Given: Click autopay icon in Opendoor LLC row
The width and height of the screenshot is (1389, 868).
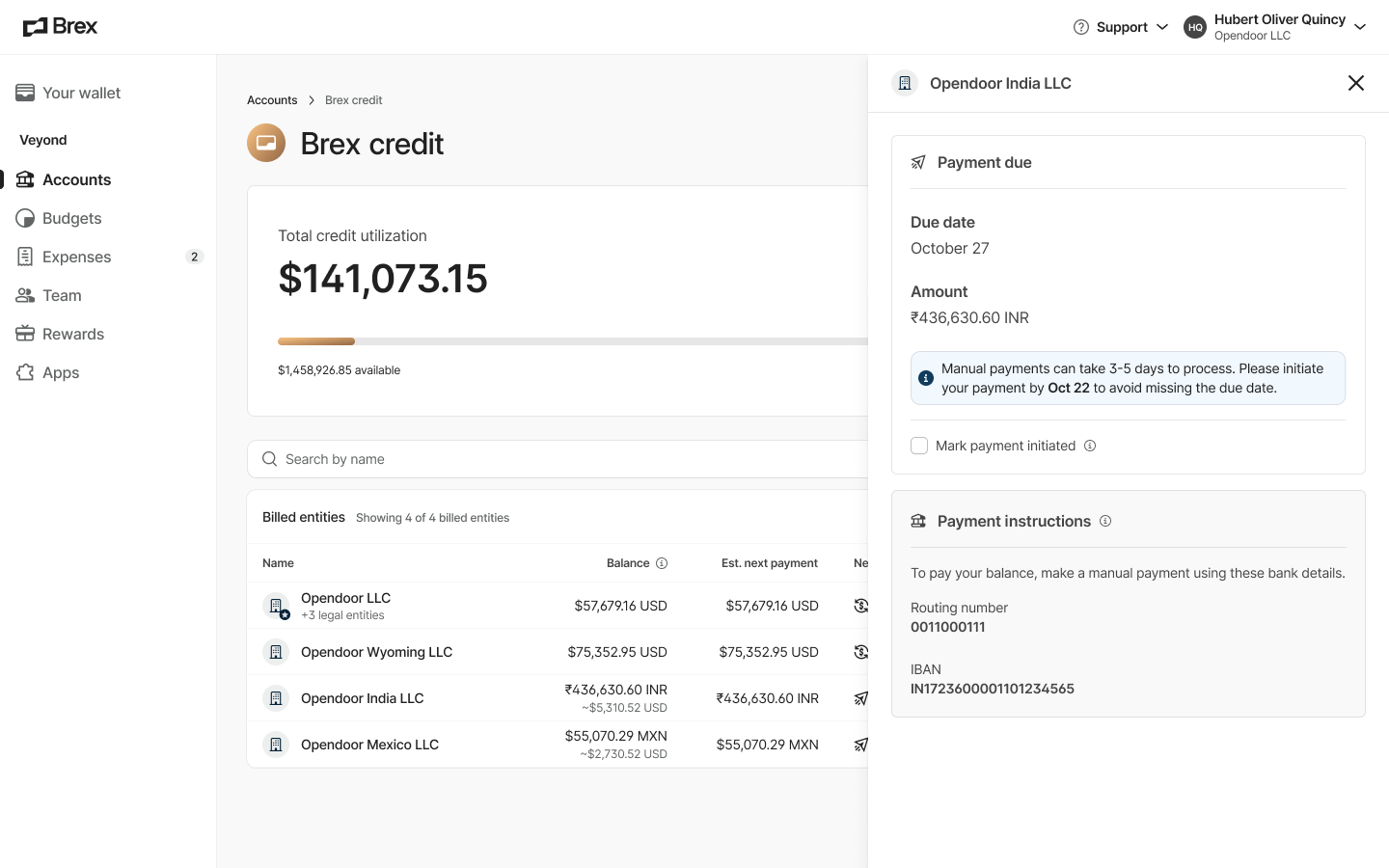Looking at the screenshot, I should 860,606.
